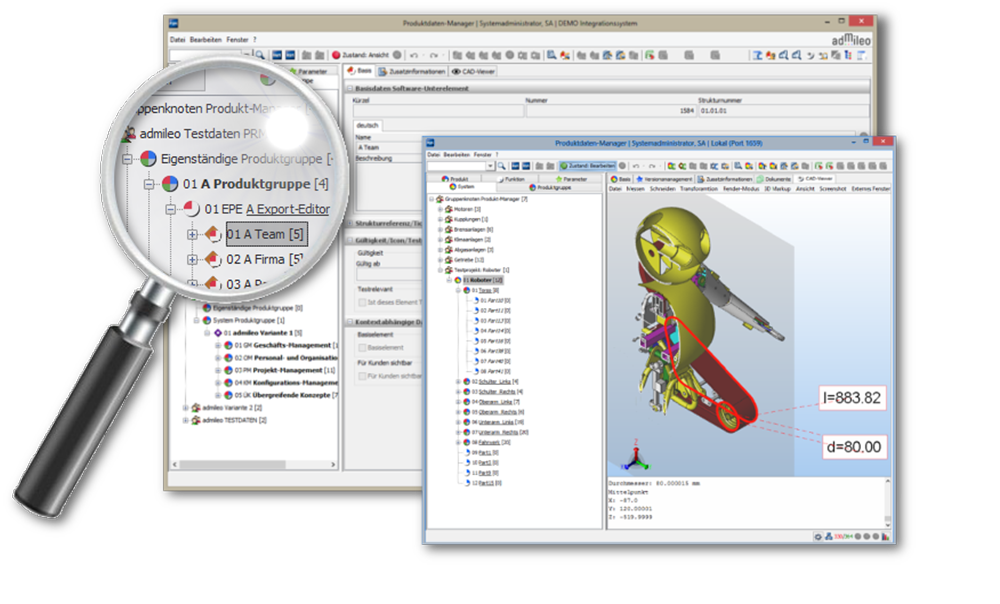This screenshot has height=604, width=1000.
Task: Expand the Getriebe tree node
Action: (x=440, y=260)
